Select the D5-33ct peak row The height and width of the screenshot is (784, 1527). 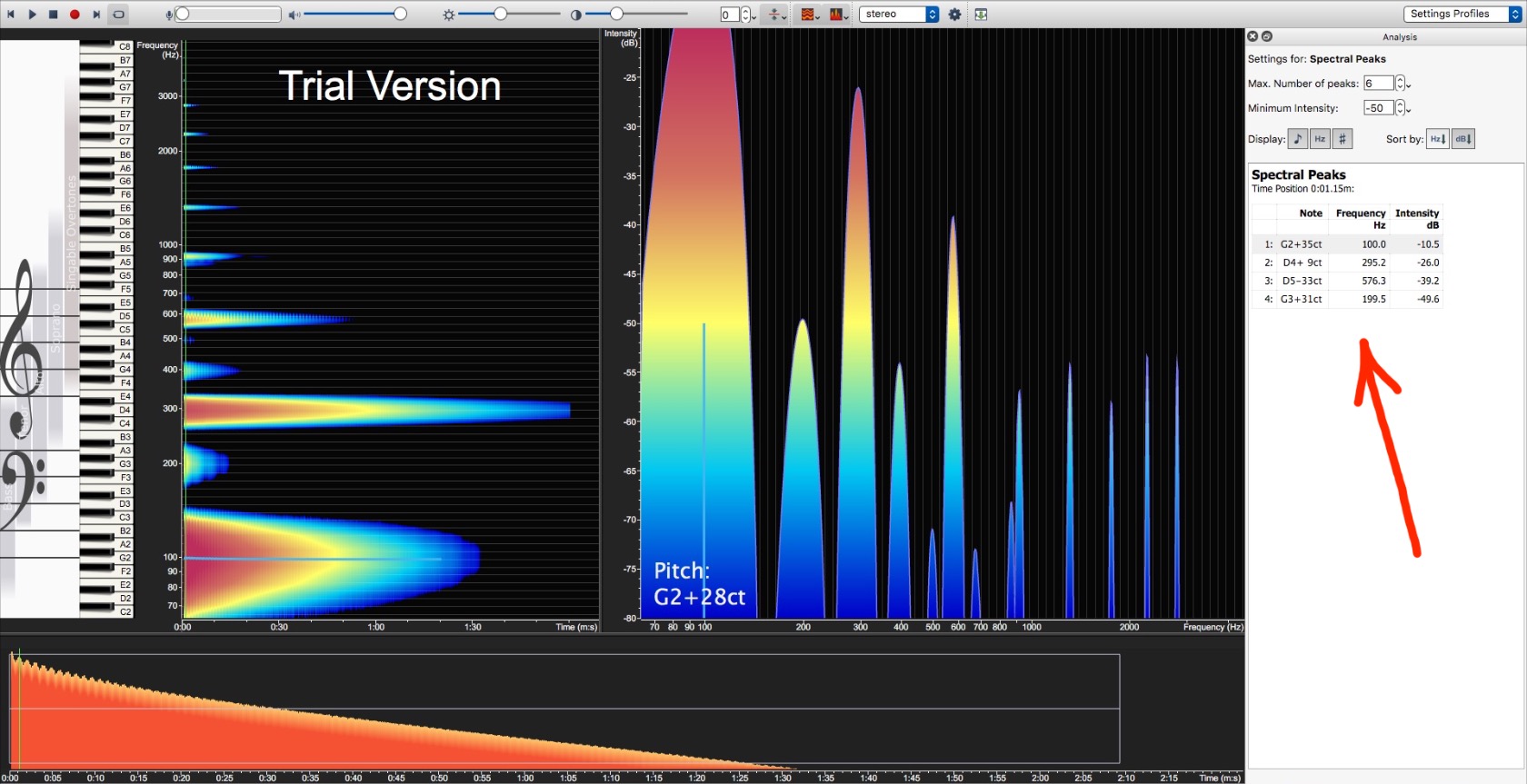[x=1347, y=281]
